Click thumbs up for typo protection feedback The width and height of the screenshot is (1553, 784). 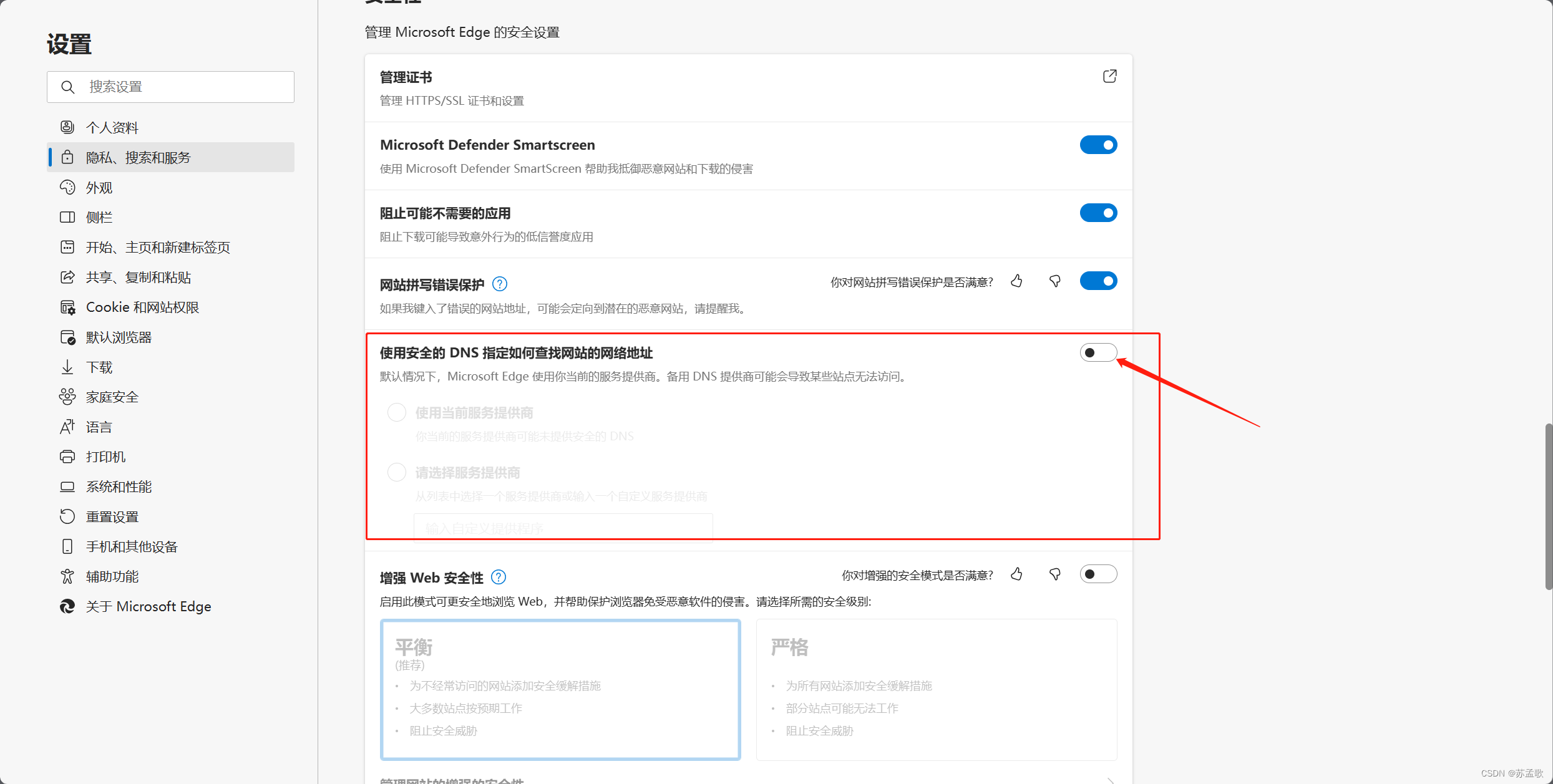click(1016, 281)
